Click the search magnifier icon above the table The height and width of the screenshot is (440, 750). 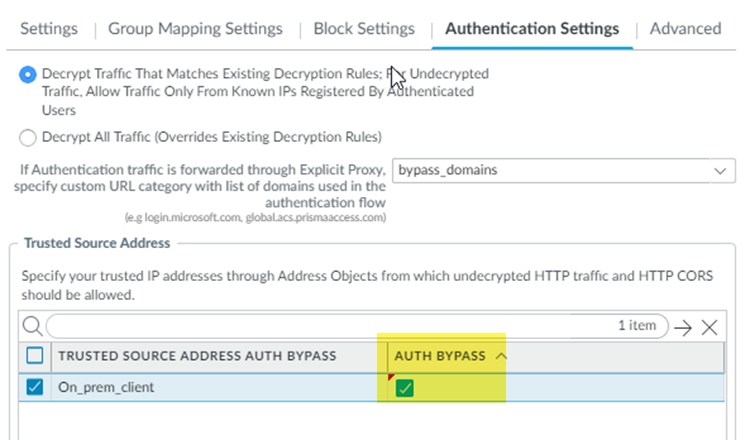click(x=32, y=326)
